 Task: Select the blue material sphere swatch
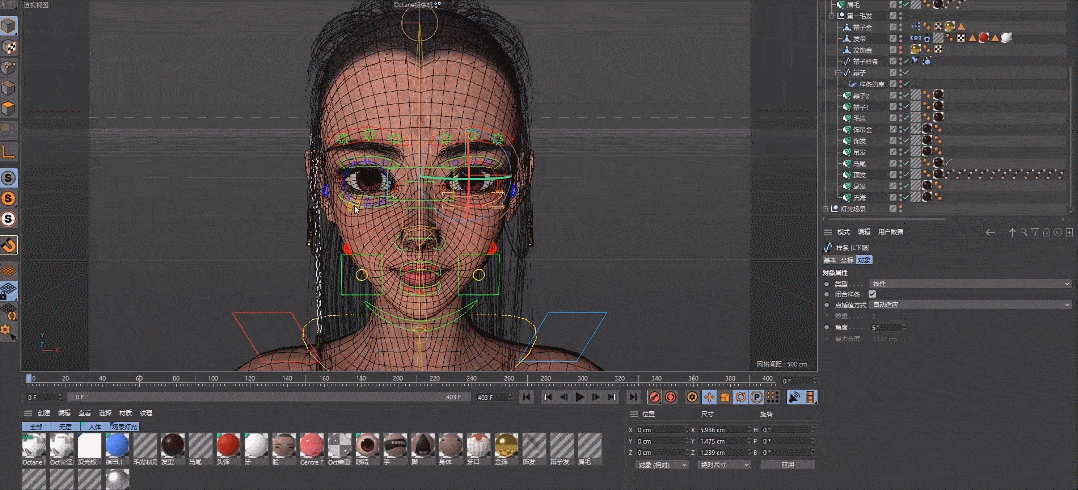(117, 443)
